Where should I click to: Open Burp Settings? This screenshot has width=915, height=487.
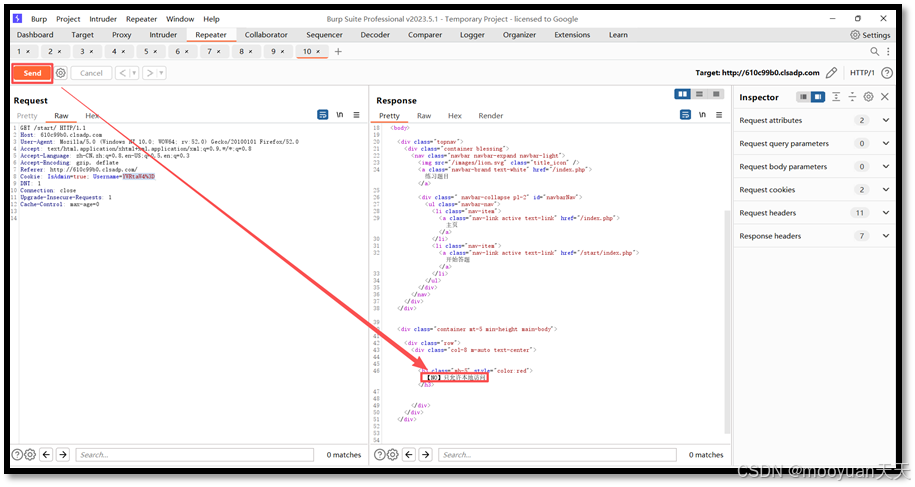click(x=870, y=35)
